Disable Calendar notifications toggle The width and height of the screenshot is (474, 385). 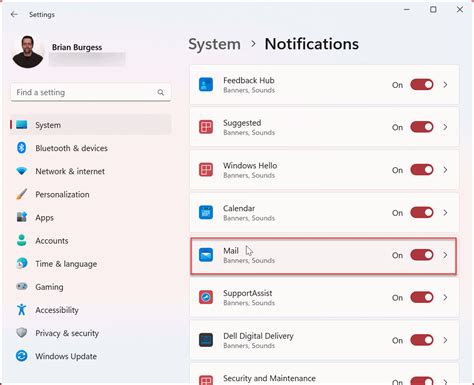point(422,212)
